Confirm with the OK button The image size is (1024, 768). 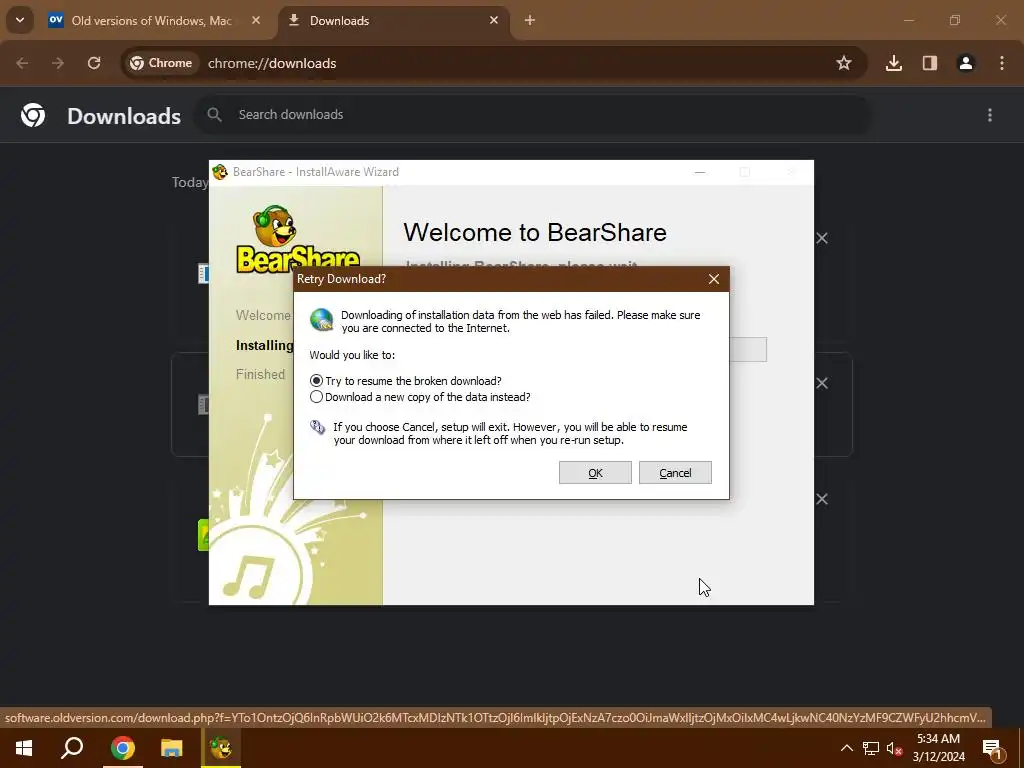[595, 473]
